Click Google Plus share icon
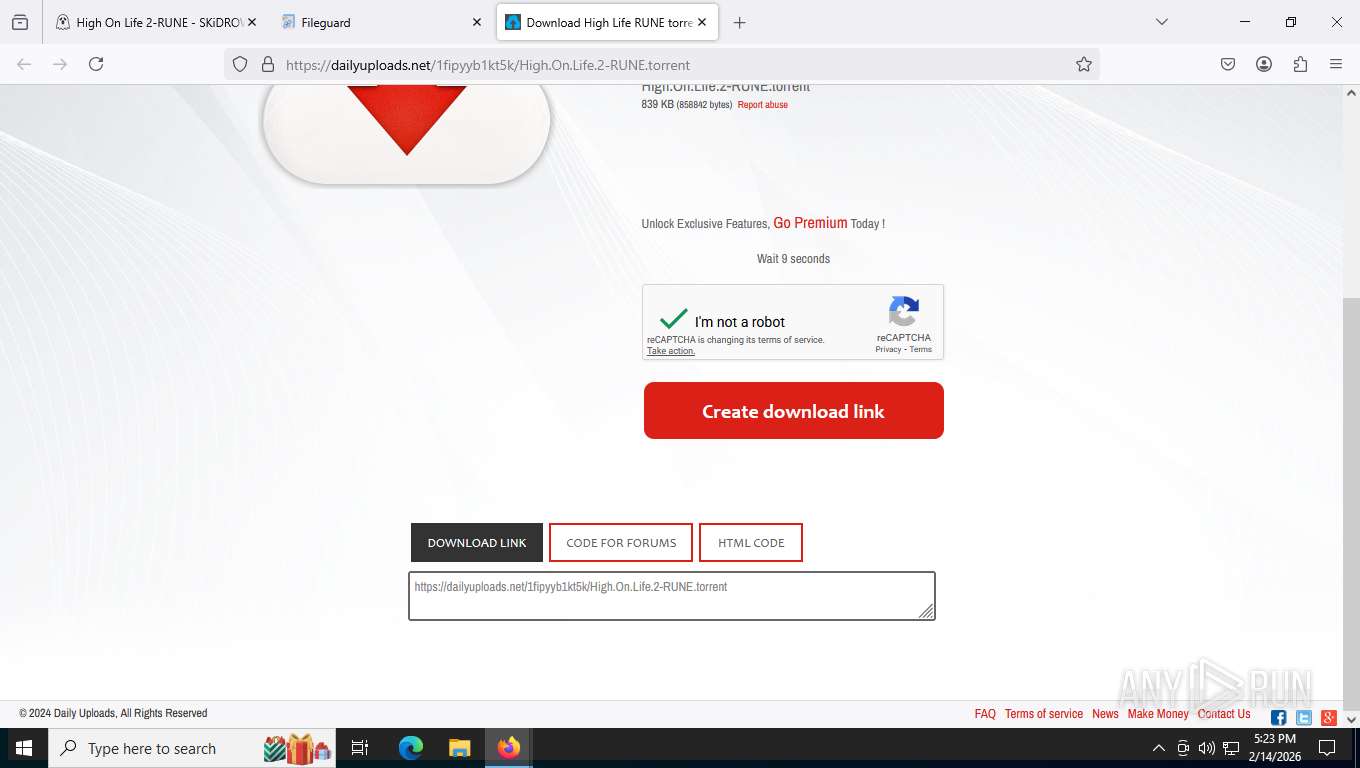 coord(1329,718)
